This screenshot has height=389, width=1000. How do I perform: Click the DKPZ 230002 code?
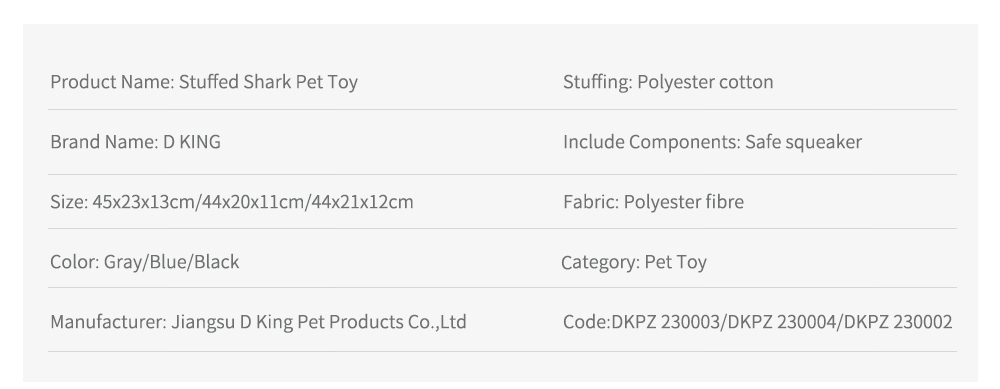point(898,321)
